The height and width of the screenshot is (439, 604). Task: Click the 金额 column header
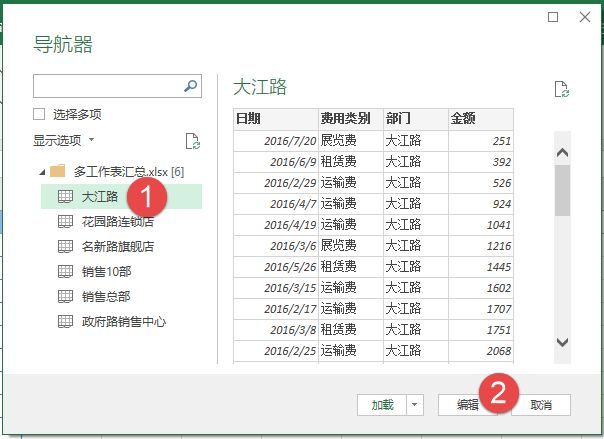coord(481,119)
